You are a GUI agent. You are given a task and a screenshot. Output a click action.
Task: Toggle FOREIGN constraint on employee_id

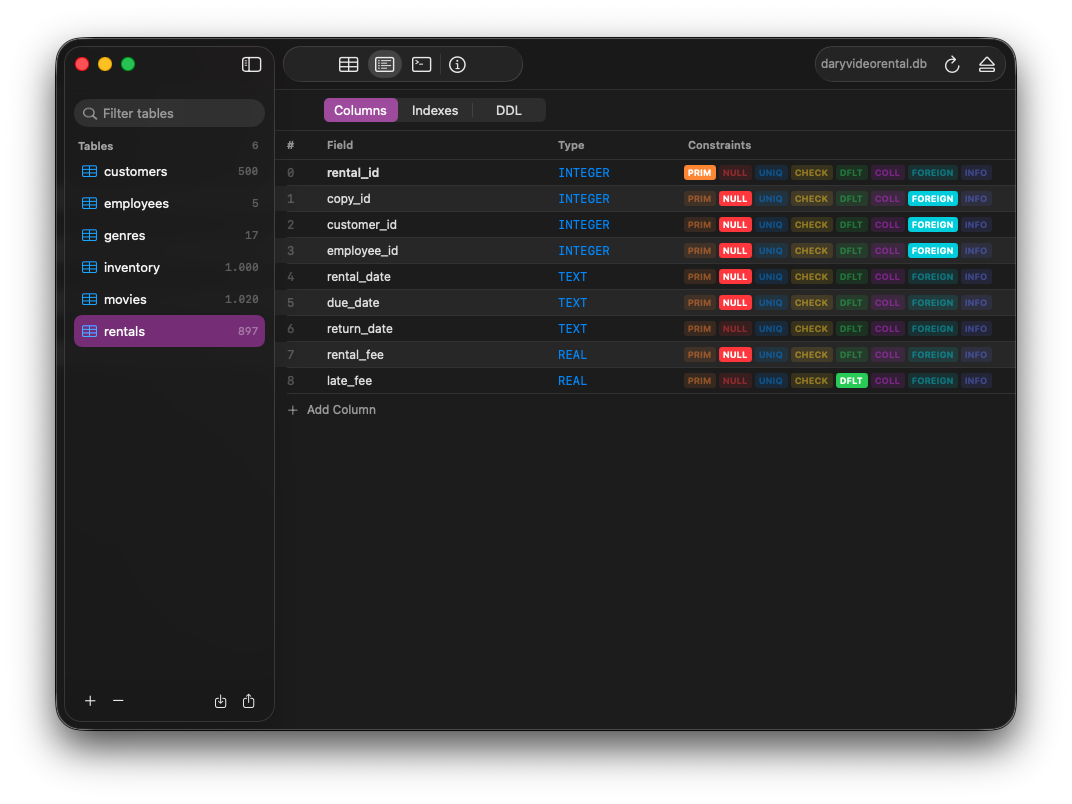tap(933, 251)
